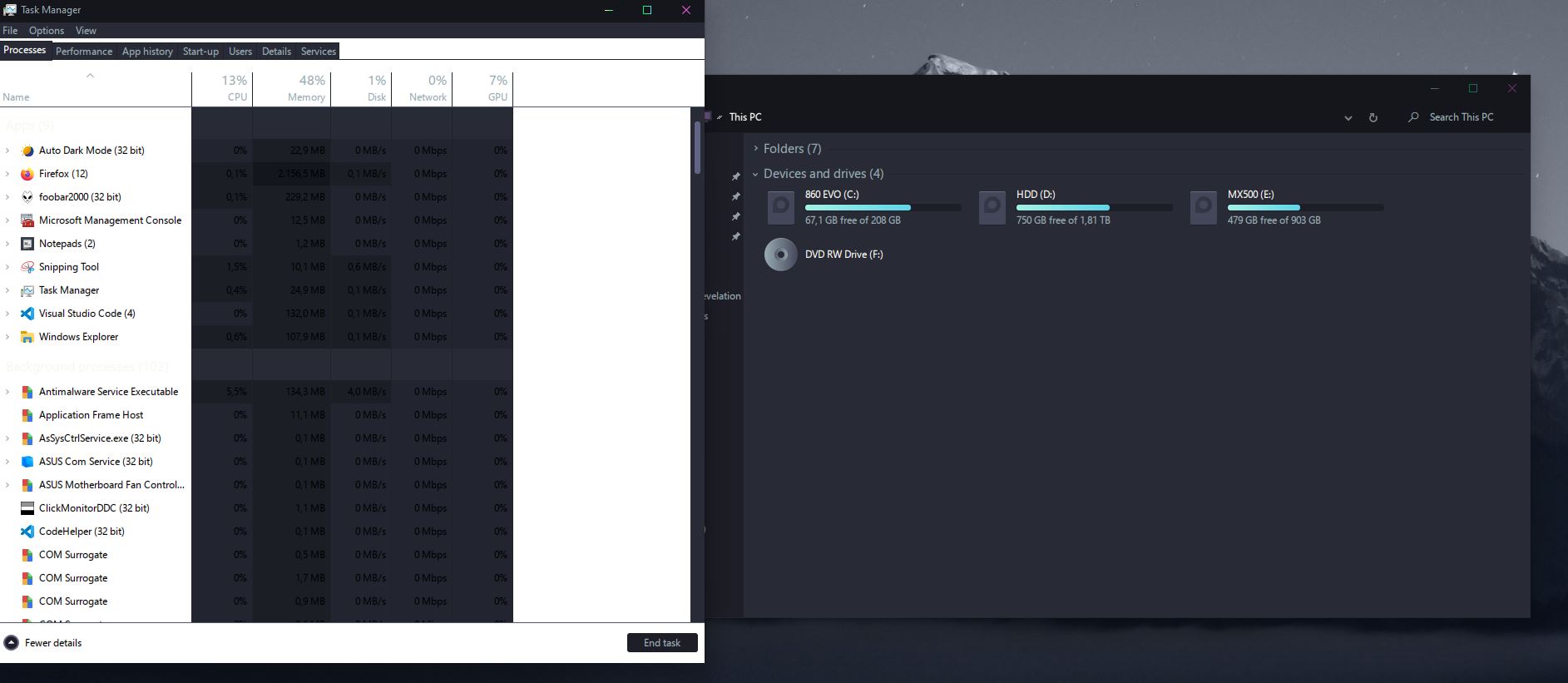The image size is (1568, 683).
Task: Click the Auto Dark Mode app icon
Action: coord(27,151)
